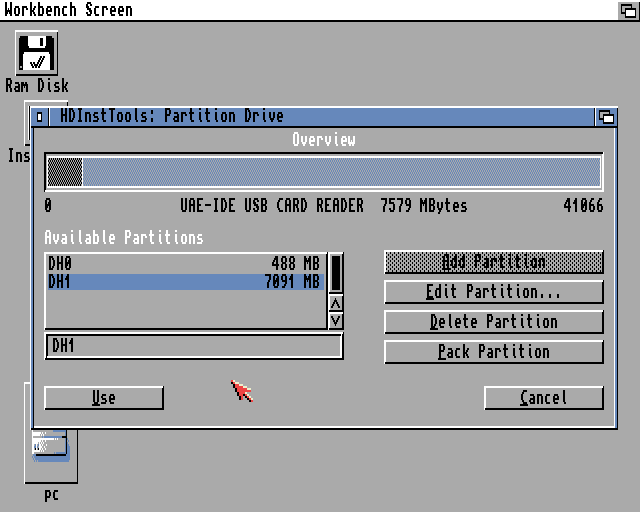Screen dimensions: 640x512
Task: Click the HDInstTools window depth gadget
Action: point(606,116)
